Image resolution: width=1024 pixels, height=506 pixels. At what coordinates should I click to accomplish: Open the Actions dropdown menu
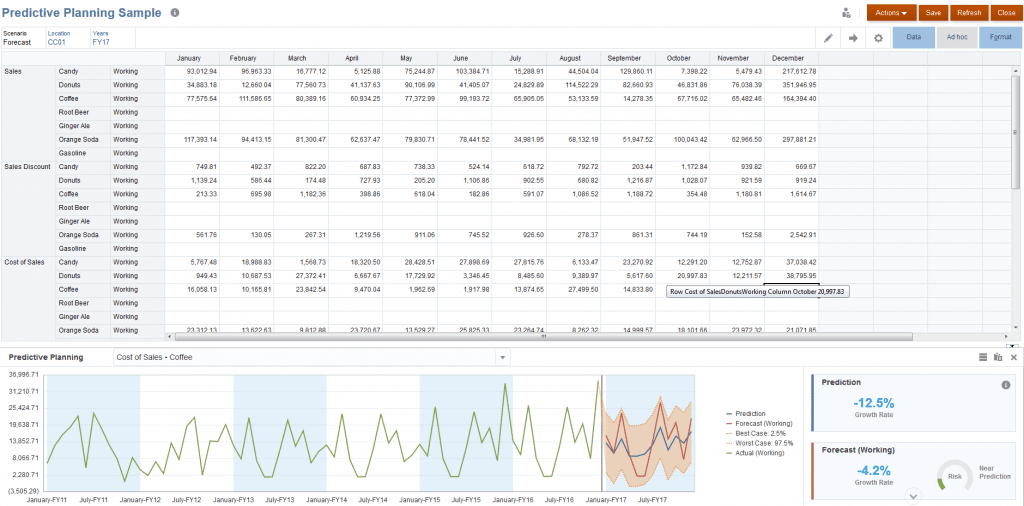[891, 13]
